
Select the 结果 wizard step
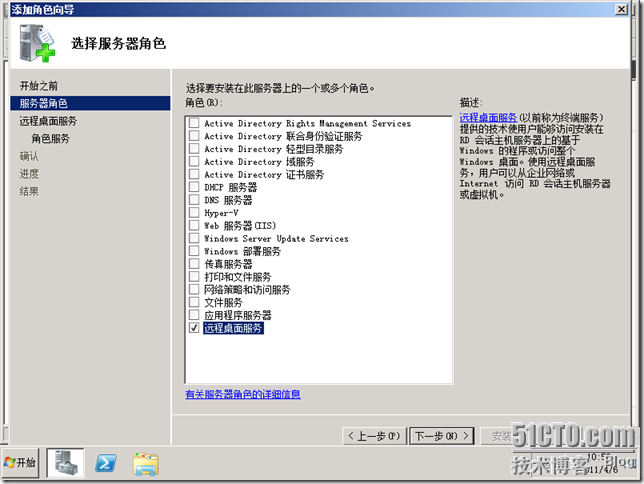pyautogui.click(x=29, y=191)
